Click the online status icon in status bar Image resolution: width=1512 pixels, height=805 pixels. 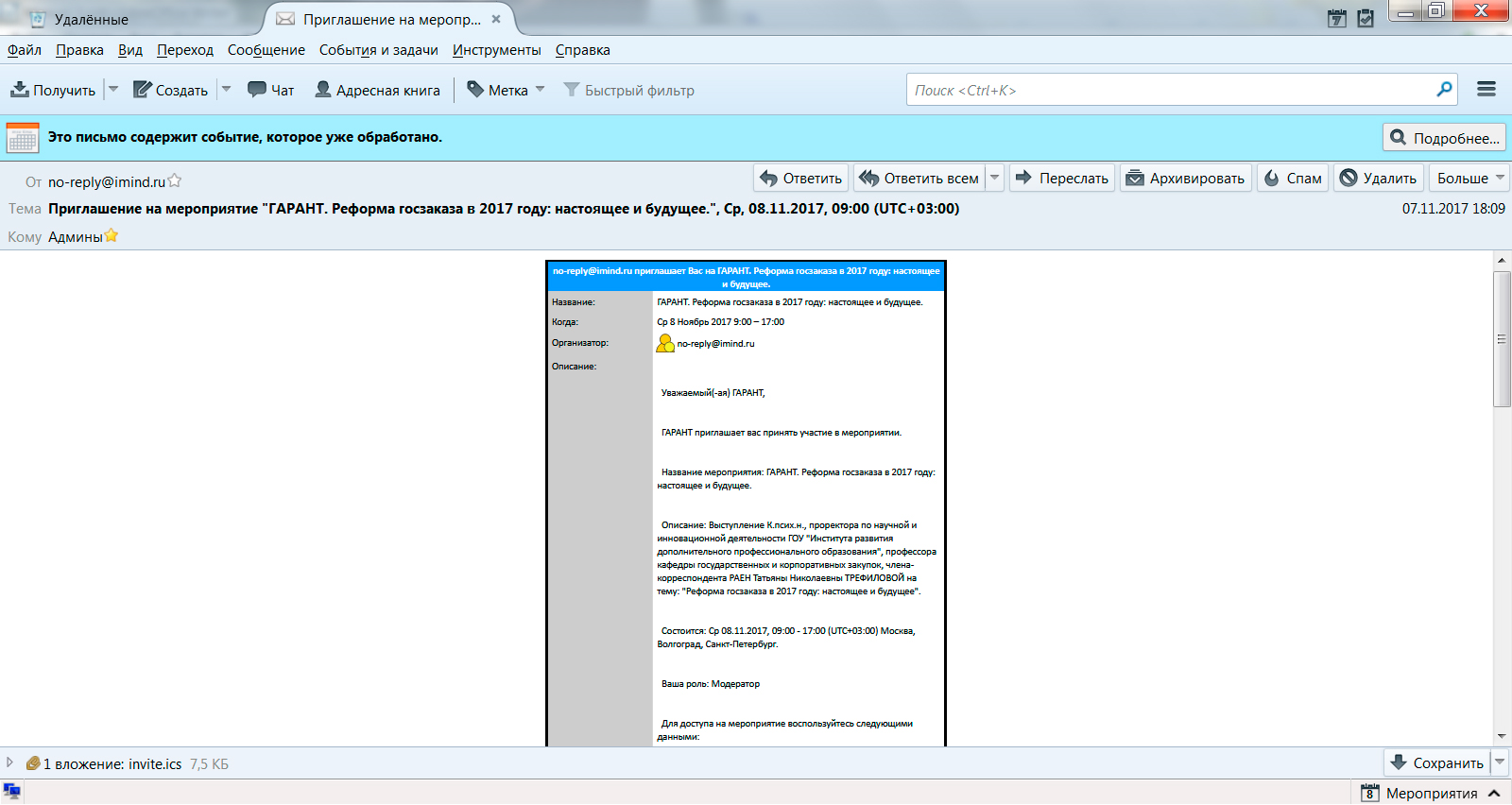tap(12, 792)
